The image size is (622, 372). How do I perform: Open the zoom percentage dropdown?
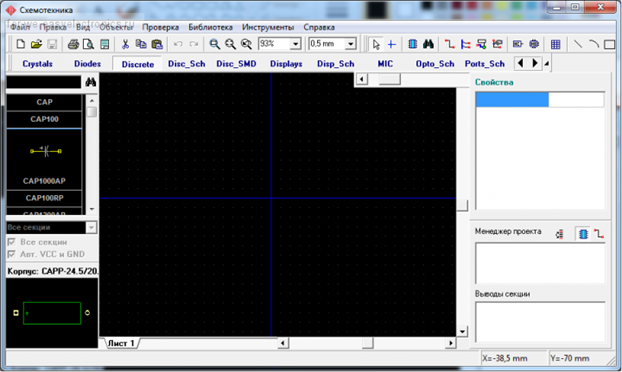(296, 44)
